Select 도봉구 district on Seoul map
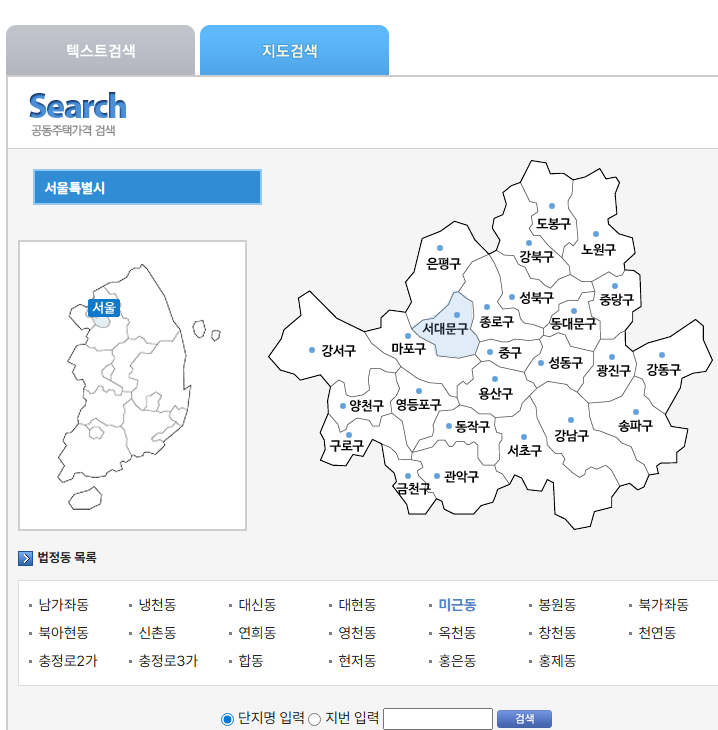 [553, 223]
